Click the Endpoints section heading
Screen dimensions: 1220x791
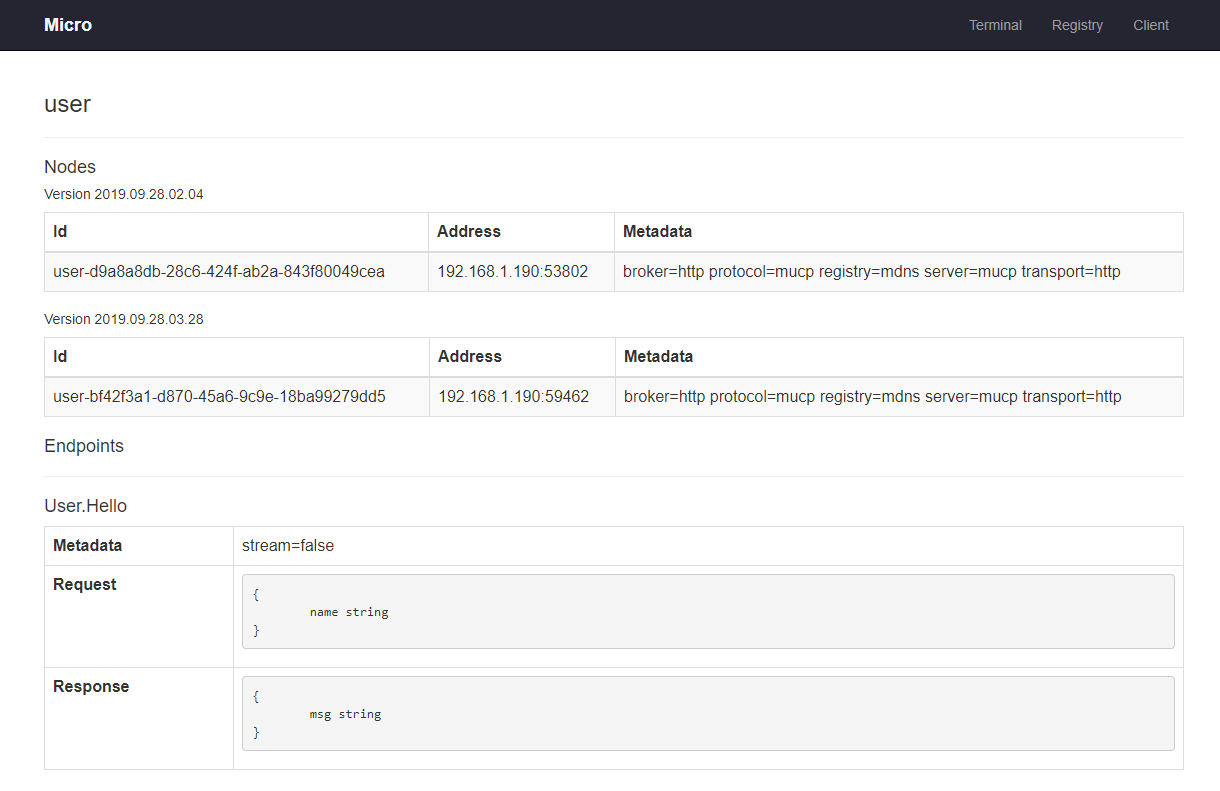[84, 446]
